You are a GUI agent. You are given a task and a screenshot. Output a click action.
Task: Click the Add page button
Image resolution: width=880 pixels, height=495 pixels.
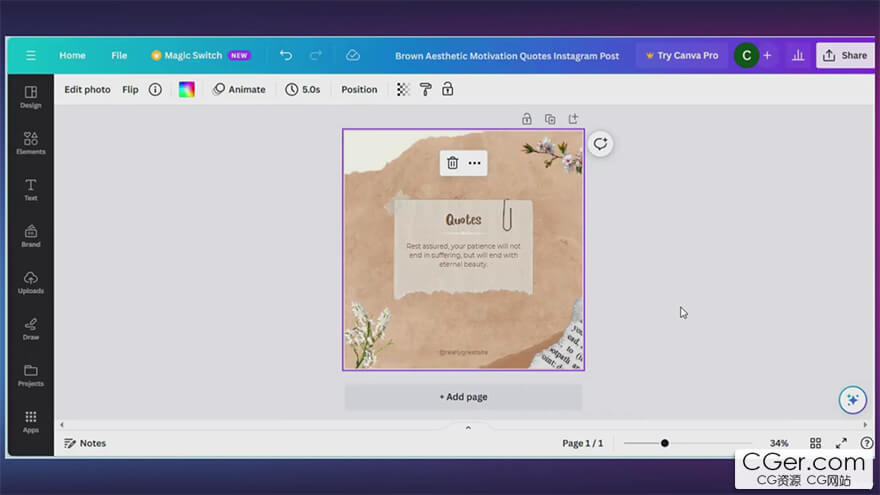point(463,397)
